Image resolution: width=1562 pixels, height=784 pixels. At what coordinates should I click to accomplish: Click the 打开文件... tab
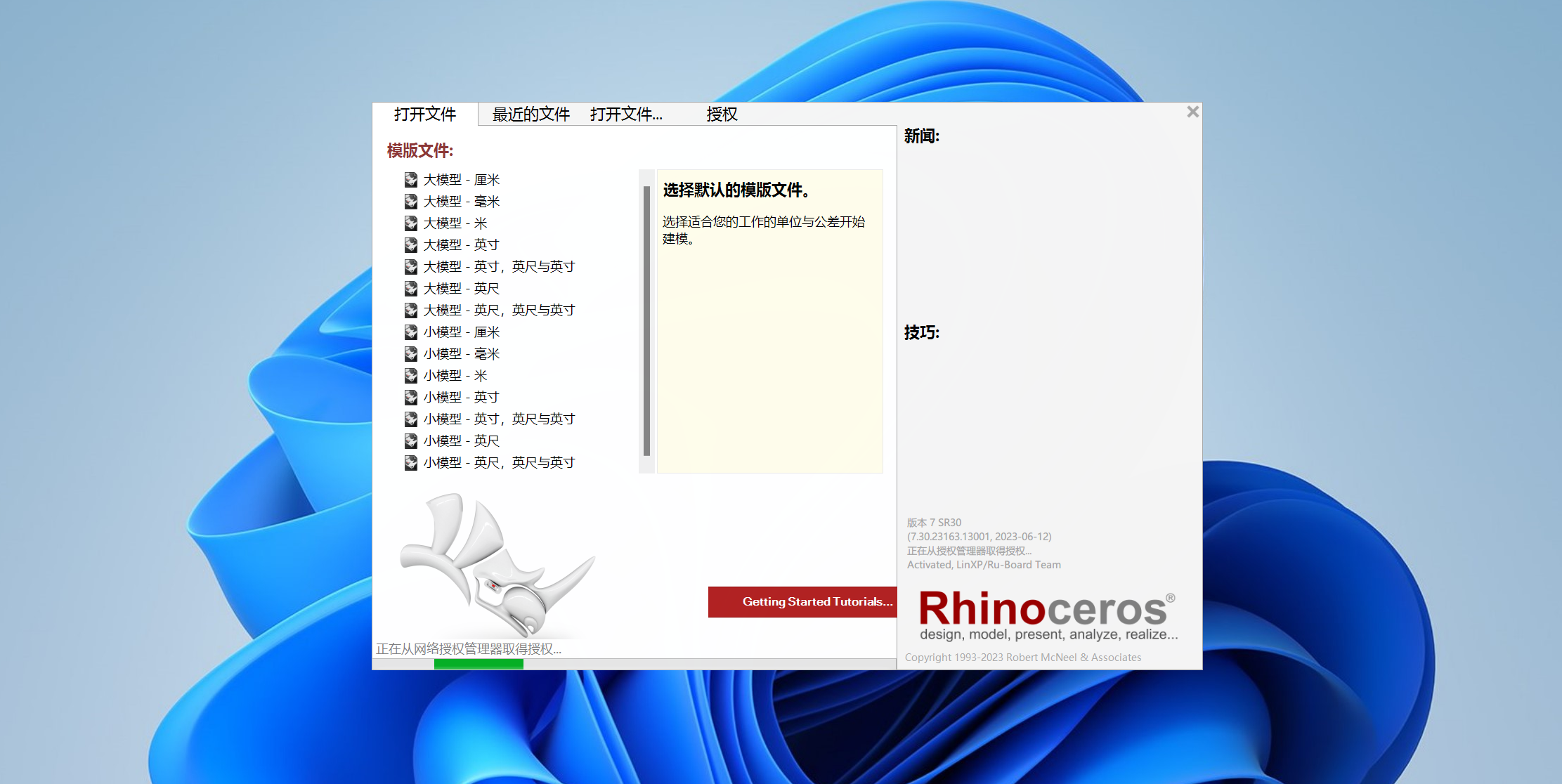pyautogui.click(x=626, y=115)
